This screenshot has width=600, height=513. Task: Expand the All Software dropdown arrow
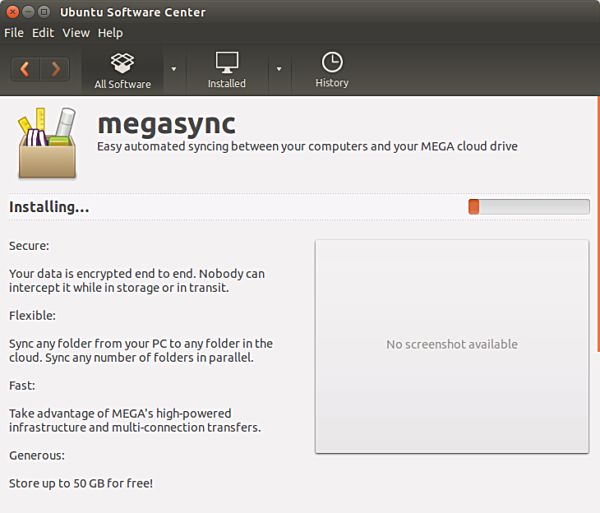click(174, 69)
